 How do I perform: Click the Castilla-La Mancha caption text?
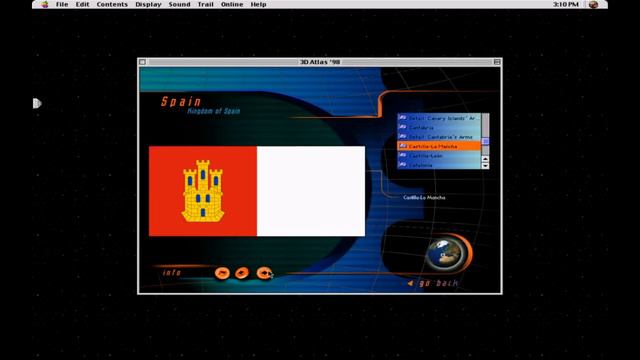coord(424,198)
